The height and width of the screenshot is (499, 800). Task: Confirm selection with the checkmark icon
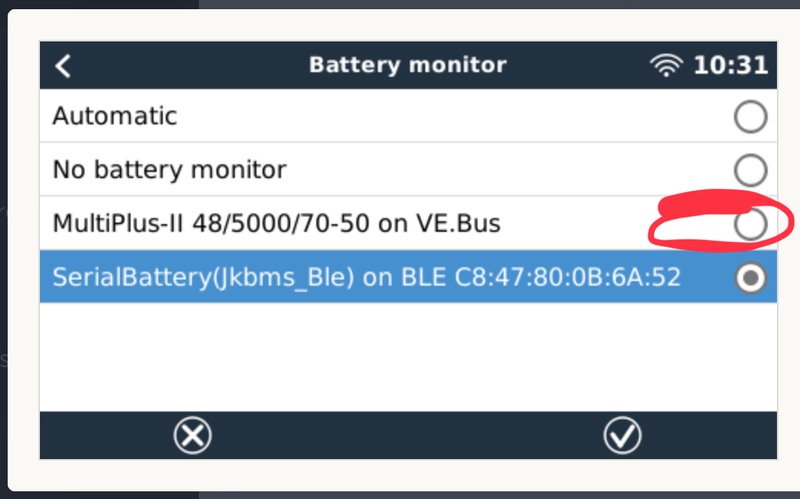pos(623,435)
